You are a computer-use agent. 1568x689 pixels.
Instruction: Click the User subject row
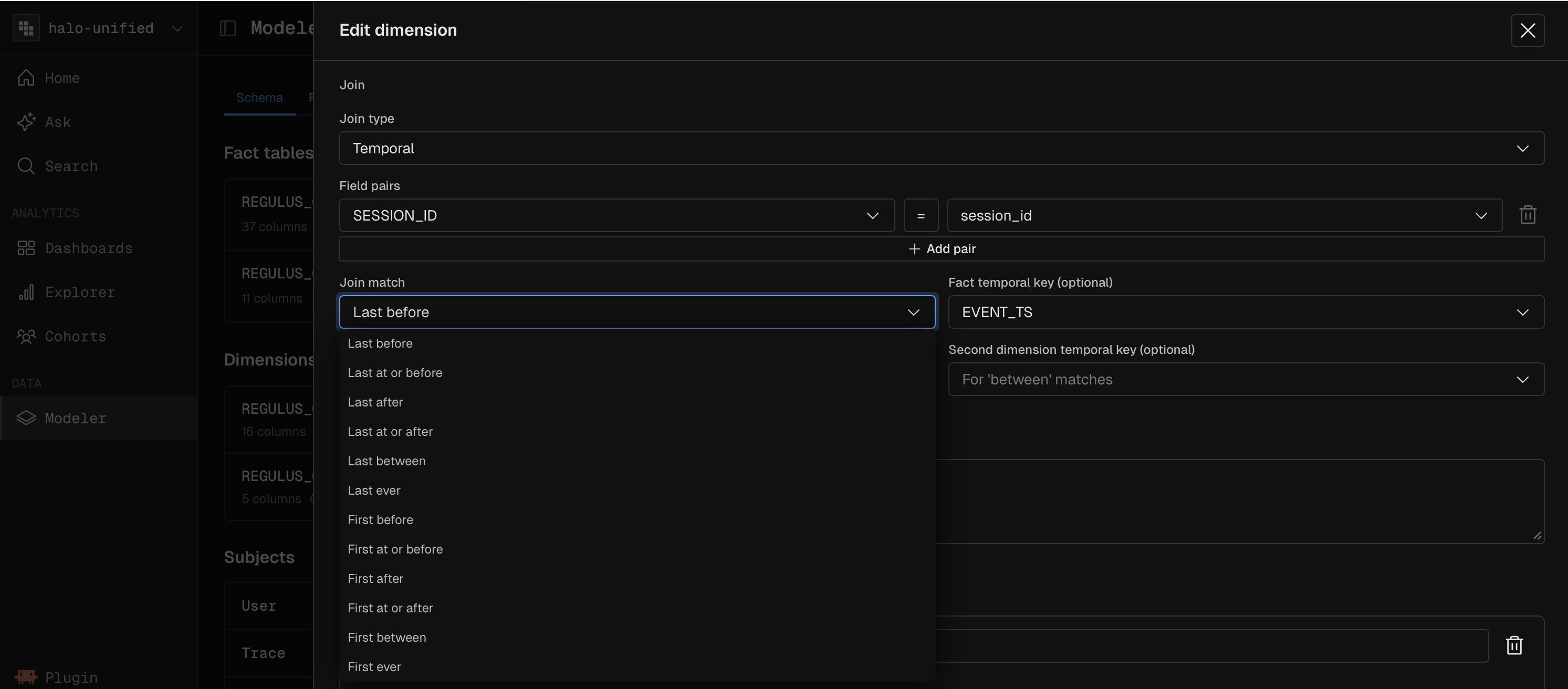[x=268, y=606]
